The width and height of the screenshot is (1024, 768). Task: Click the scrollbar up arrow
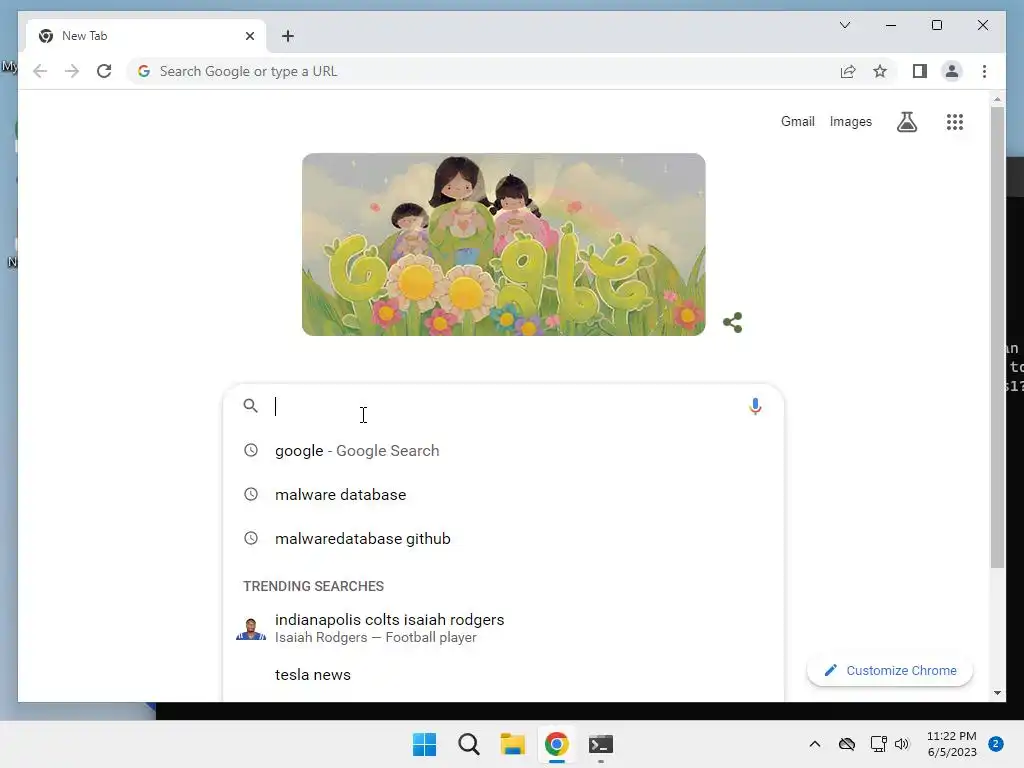(x=997, y=99)
